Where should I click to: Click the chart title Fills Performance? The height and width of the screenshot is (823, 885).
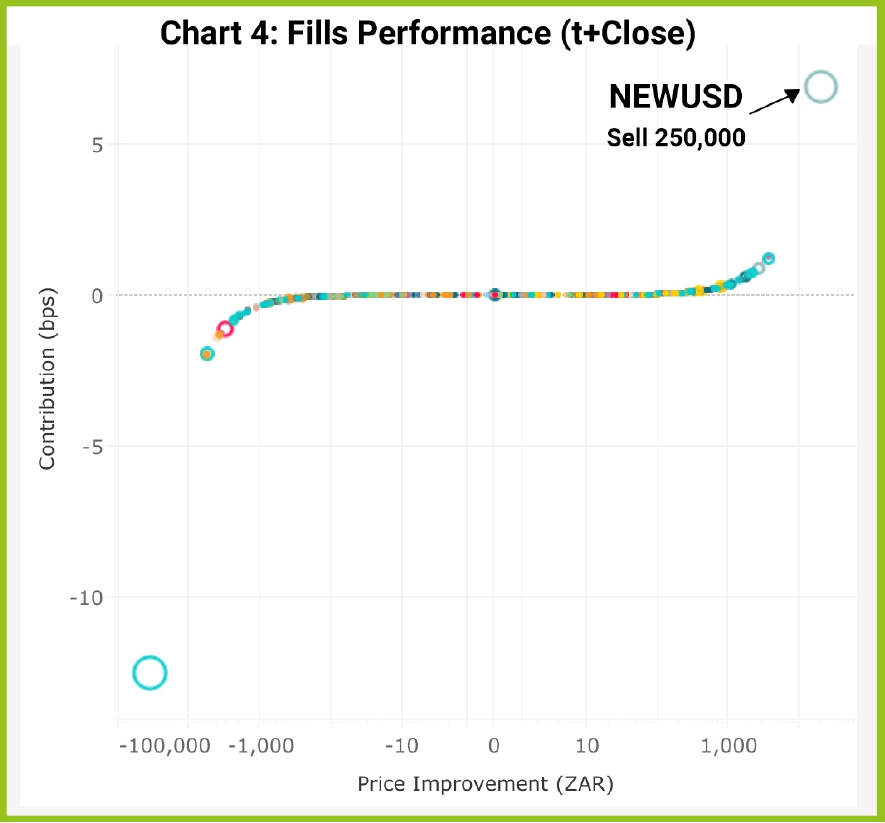coord(427,33)
